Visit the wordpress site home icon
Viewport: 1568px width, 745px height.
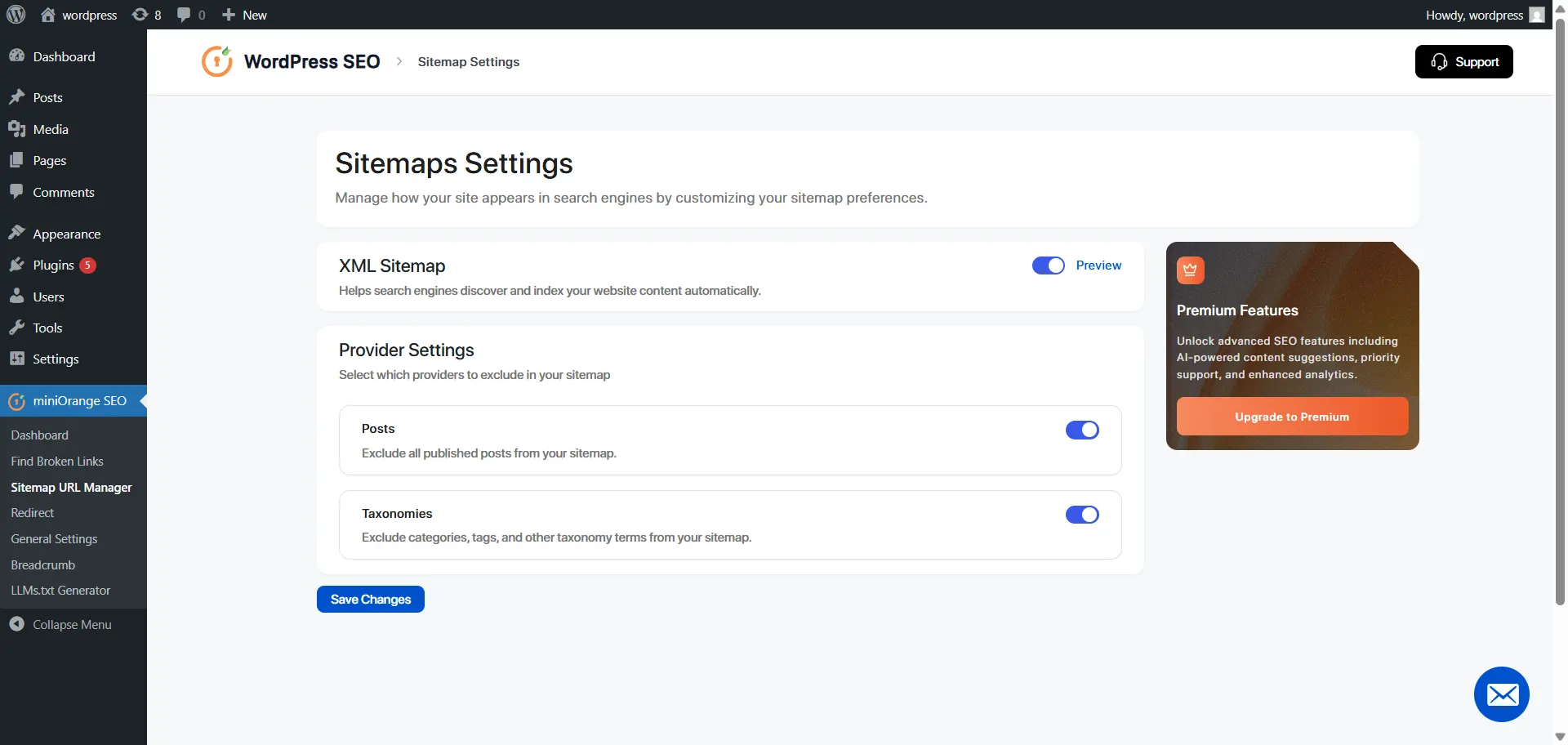[48, 15]
